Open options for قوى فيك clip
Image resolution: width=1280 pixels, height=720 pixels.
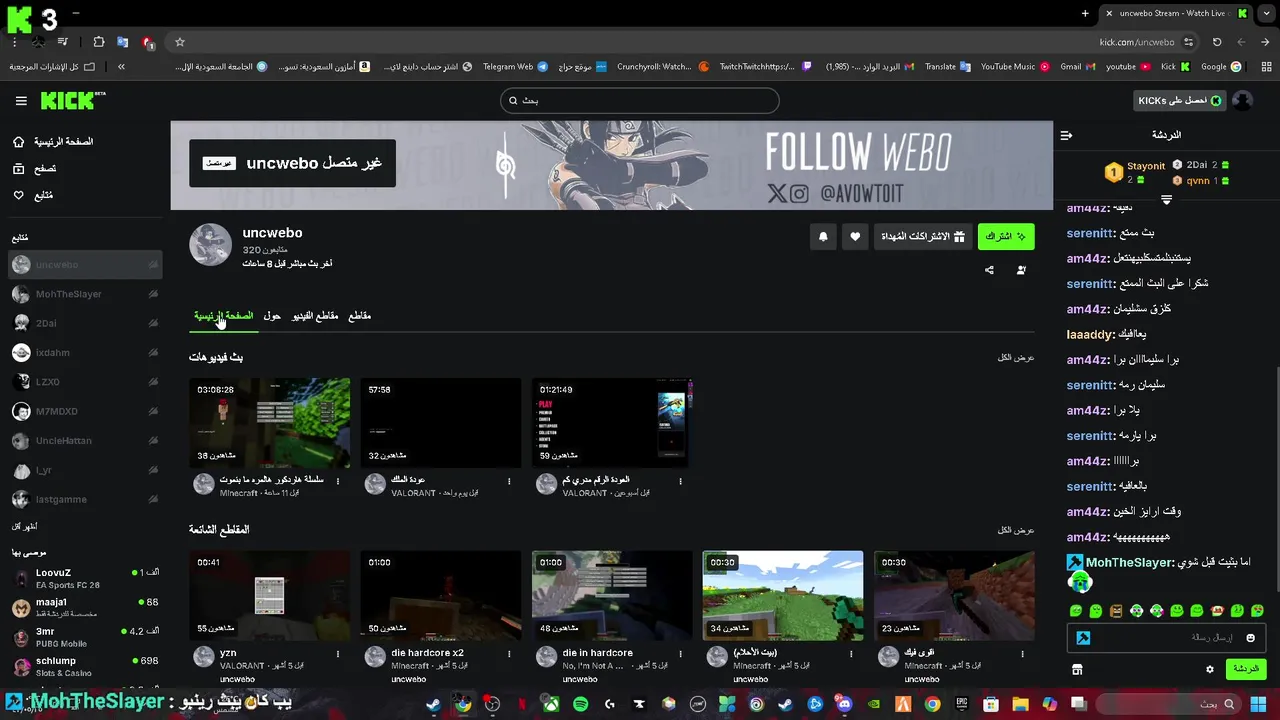(1022, 654)
